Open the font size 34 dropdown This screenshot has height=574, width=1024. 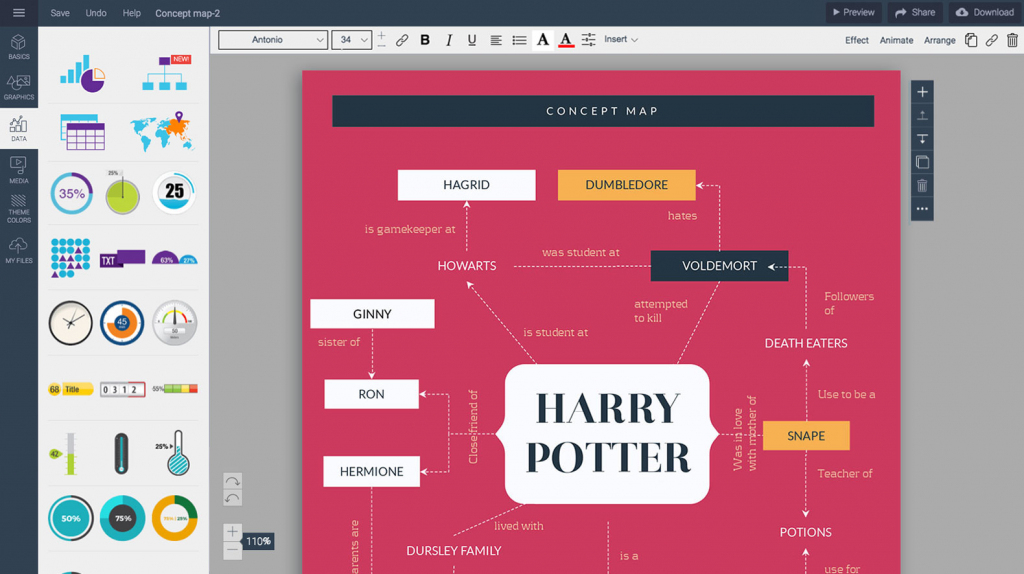click(351, 40)
